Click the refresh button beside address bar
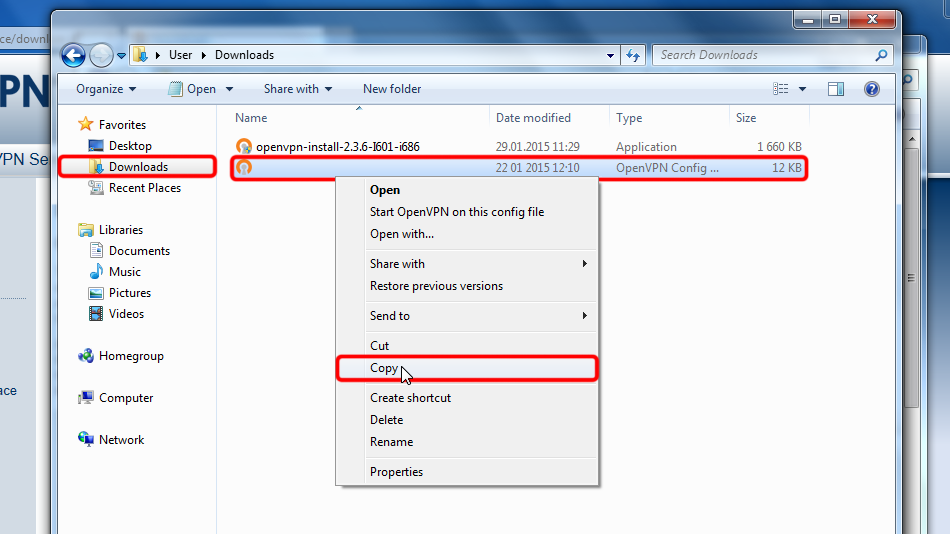Image resolution: width=950 pixels, height=534 pixels. [x=632, y=55]
